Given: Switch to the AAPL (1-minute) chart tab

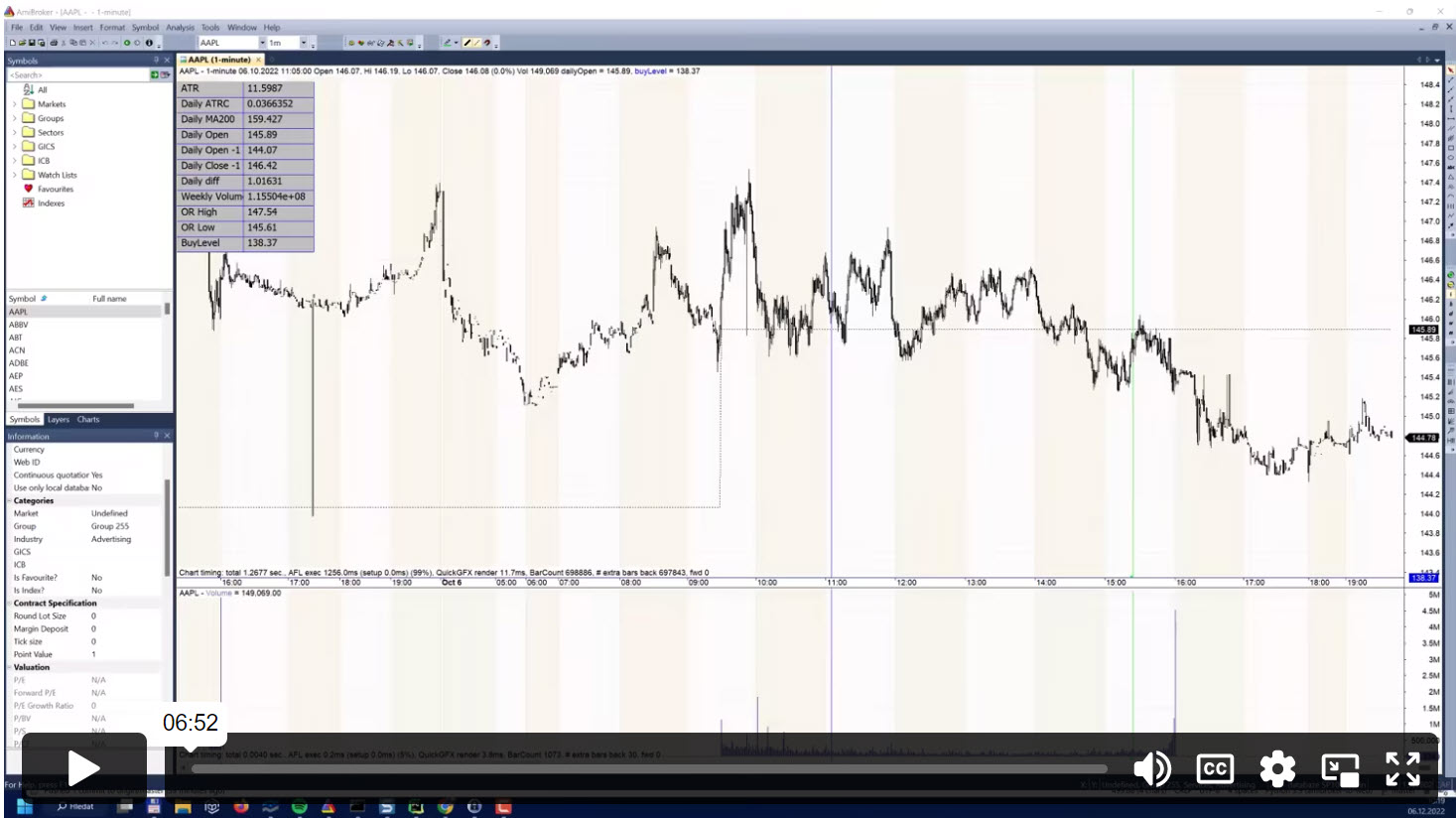Looking at the screenshot, I should 219,60.
